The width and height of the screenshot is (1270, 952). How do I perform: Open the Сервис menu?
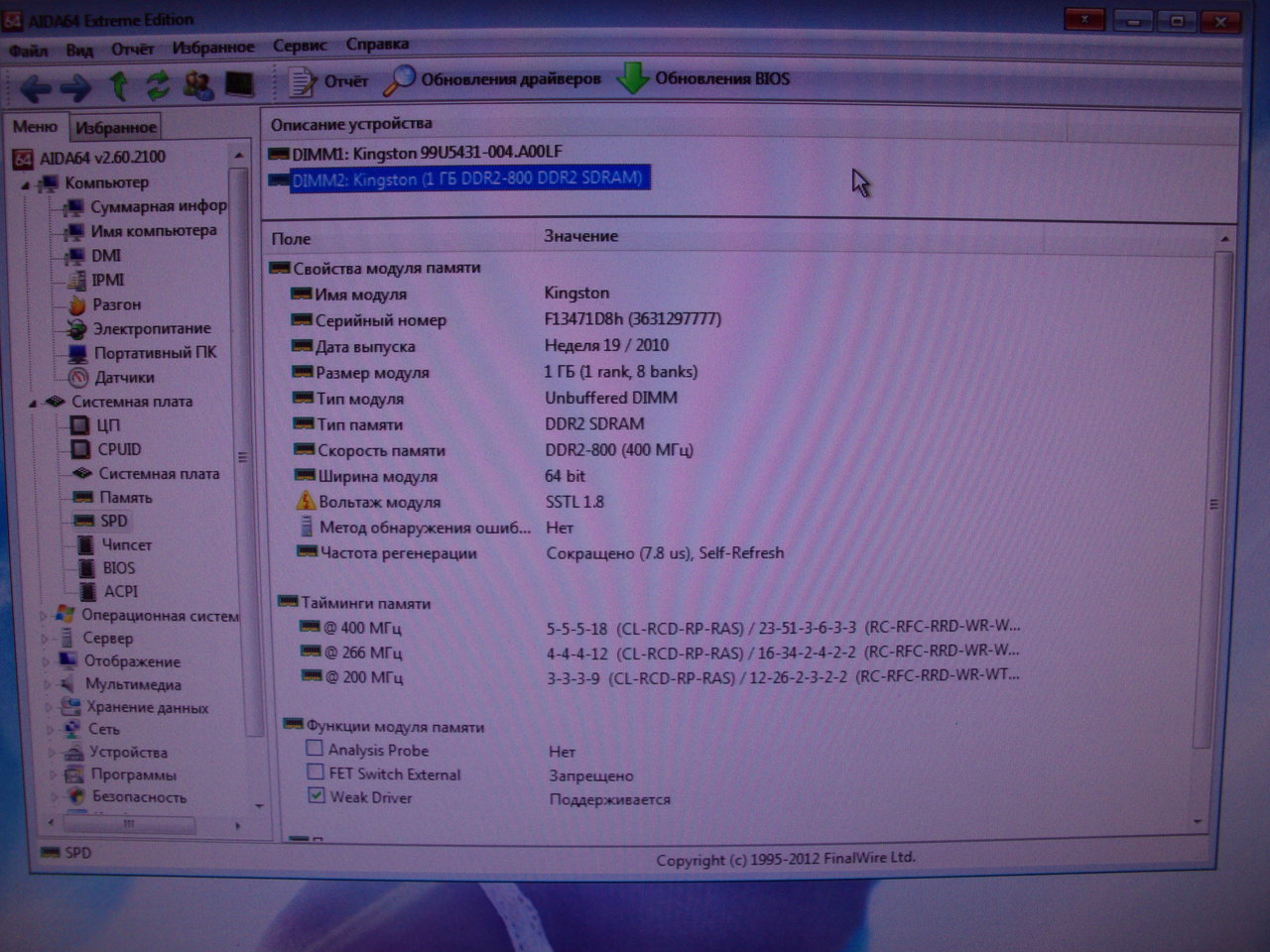(x=300, y=46)
